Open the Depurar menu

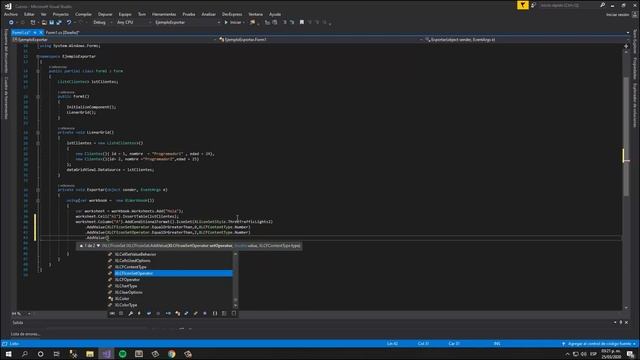105,14
